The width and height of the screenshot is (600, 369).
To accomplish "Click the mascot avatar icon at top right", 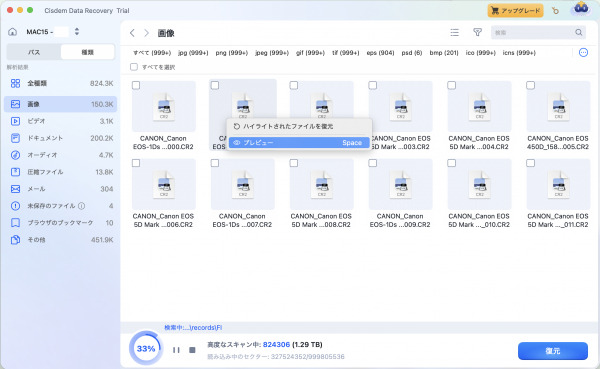I will tap(581, 8).
